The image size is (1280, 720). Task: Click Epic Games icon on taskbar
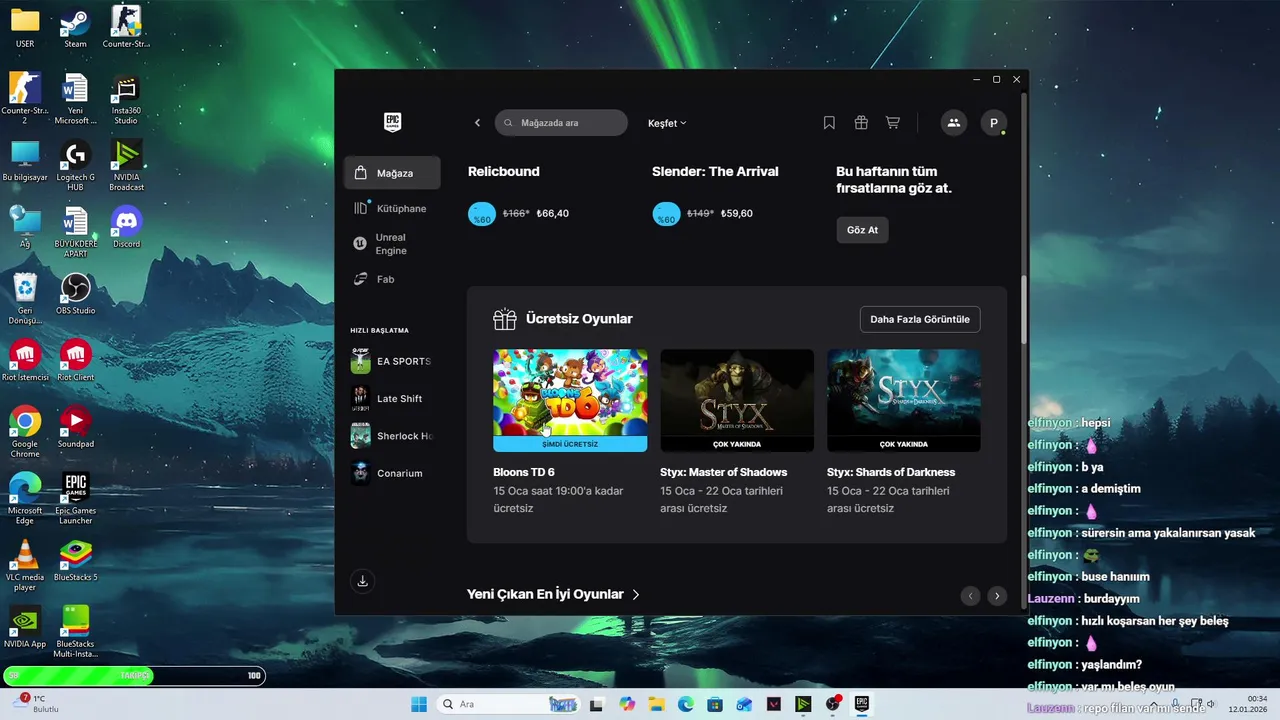[861, 704]
